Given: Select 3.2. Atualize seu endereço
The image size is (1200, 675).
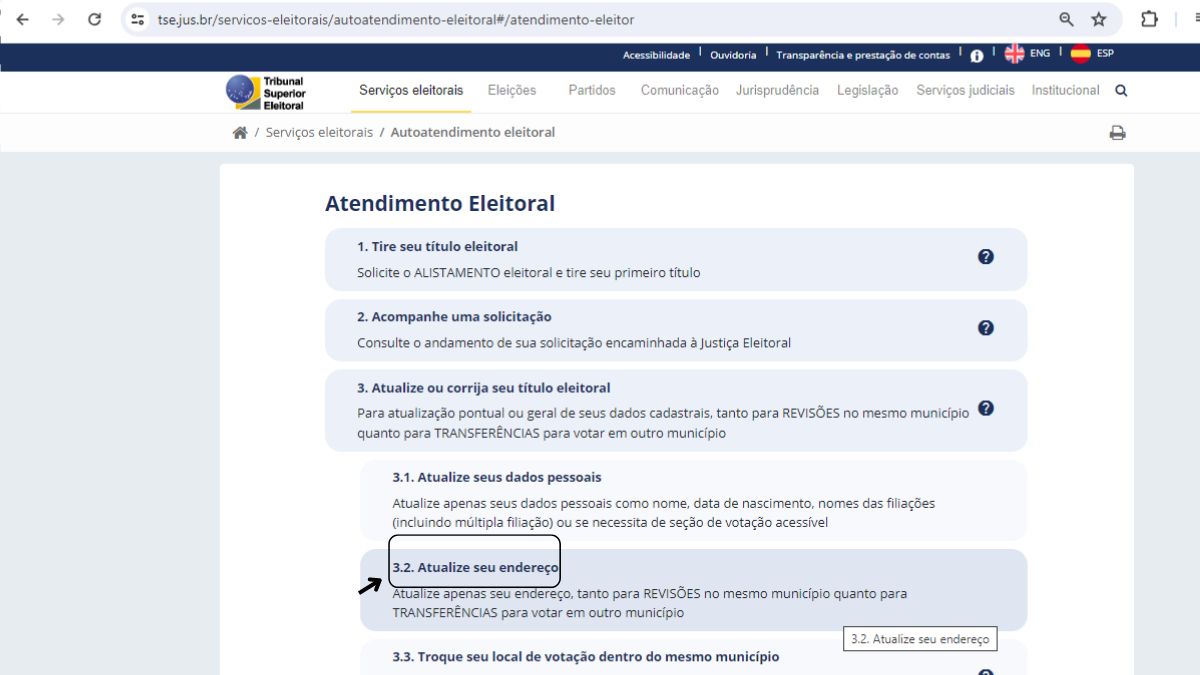Looking at the screenshot, I should 693,590.
